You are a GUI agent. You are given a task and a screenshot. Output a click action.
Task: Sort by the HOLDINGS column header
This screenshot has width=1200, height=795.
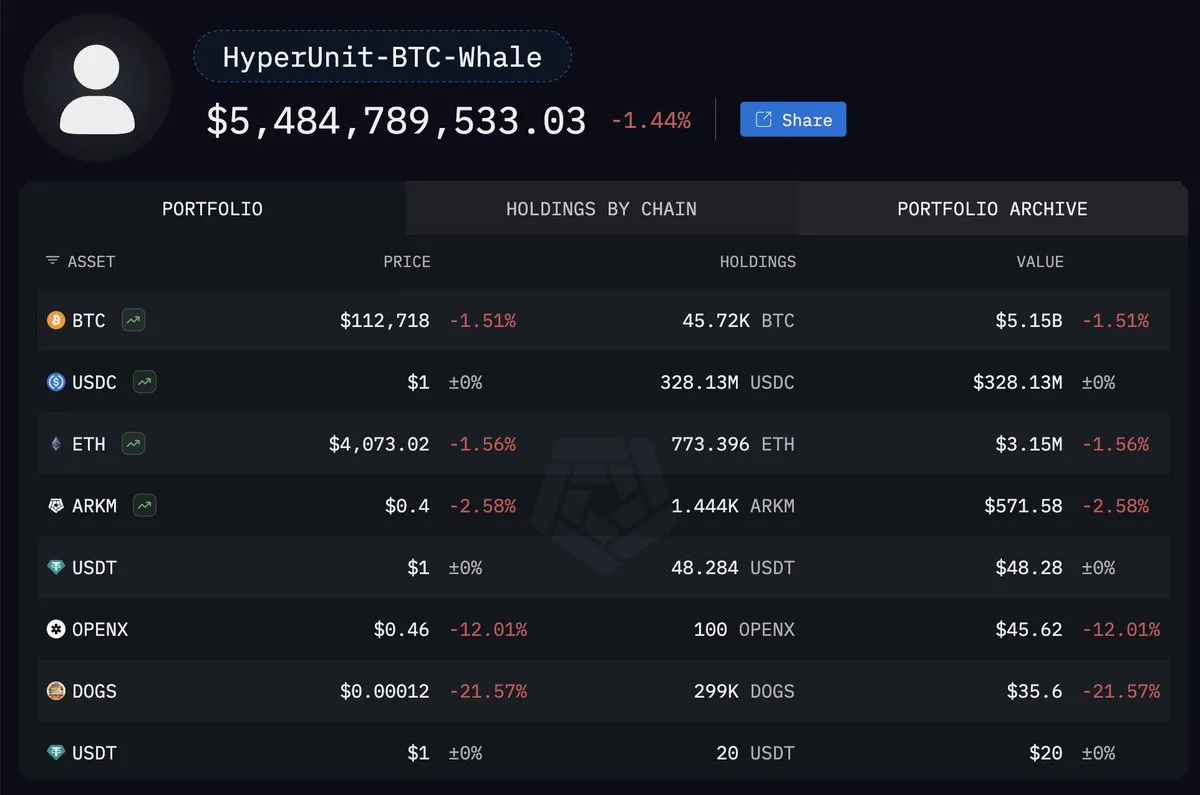758,262
